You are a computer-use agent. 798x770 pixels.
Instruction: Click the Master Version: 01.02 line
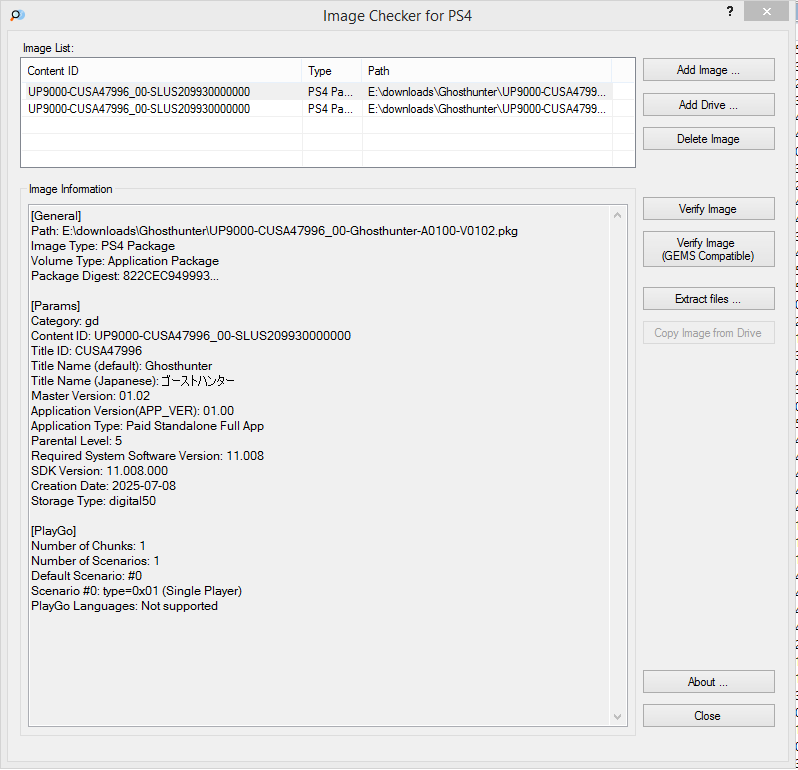click(91, 396)
